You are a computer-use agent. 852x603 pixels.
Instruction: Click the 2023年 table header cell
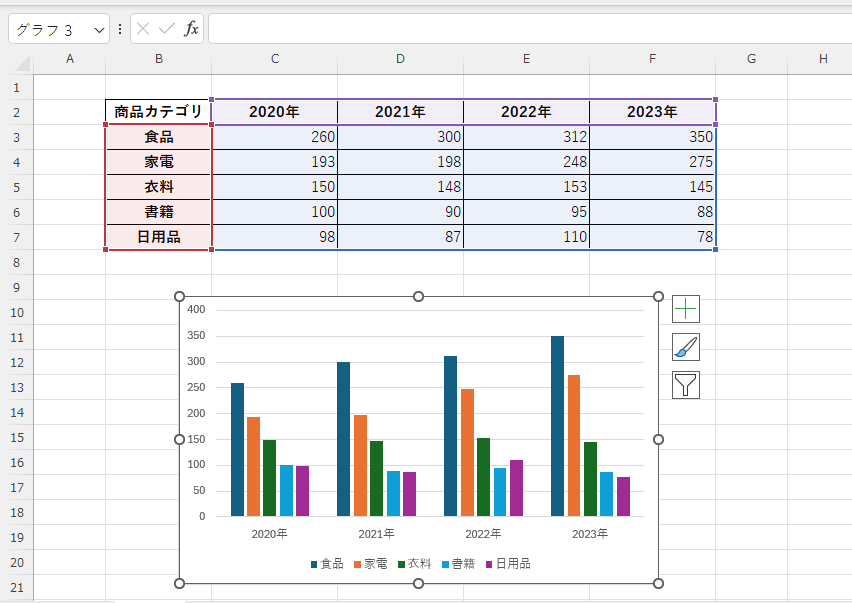pos(653,112)
